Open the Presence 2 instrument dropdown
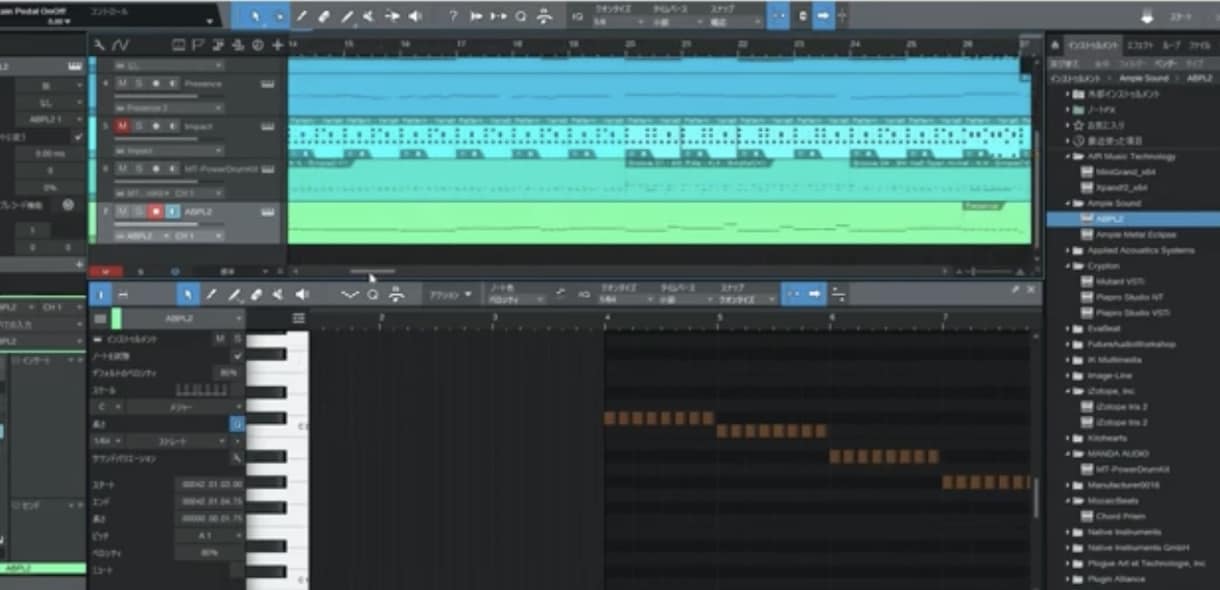Image resolution: width=1220 pixels, height=590 pixels. click(x=170, y=108)
